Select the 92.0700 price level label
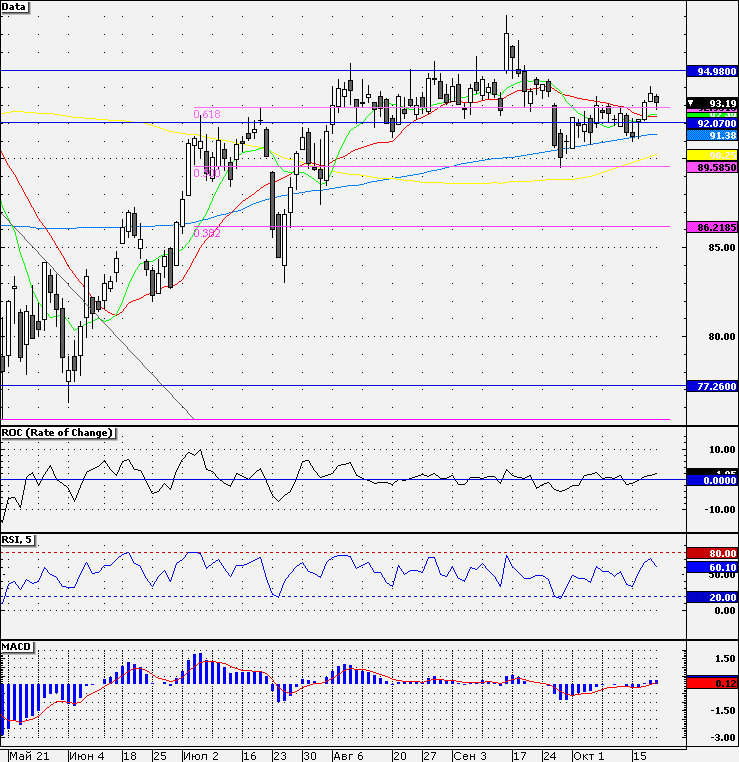739x762 pixels. pyautogui.click(x=713, y=123)
